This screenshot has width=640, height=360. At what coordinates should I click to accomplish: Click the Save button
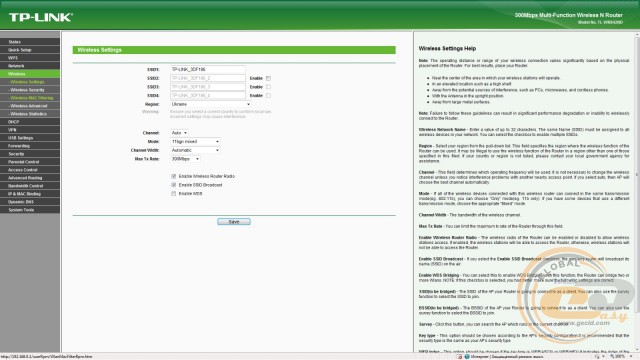click(234, 222)
